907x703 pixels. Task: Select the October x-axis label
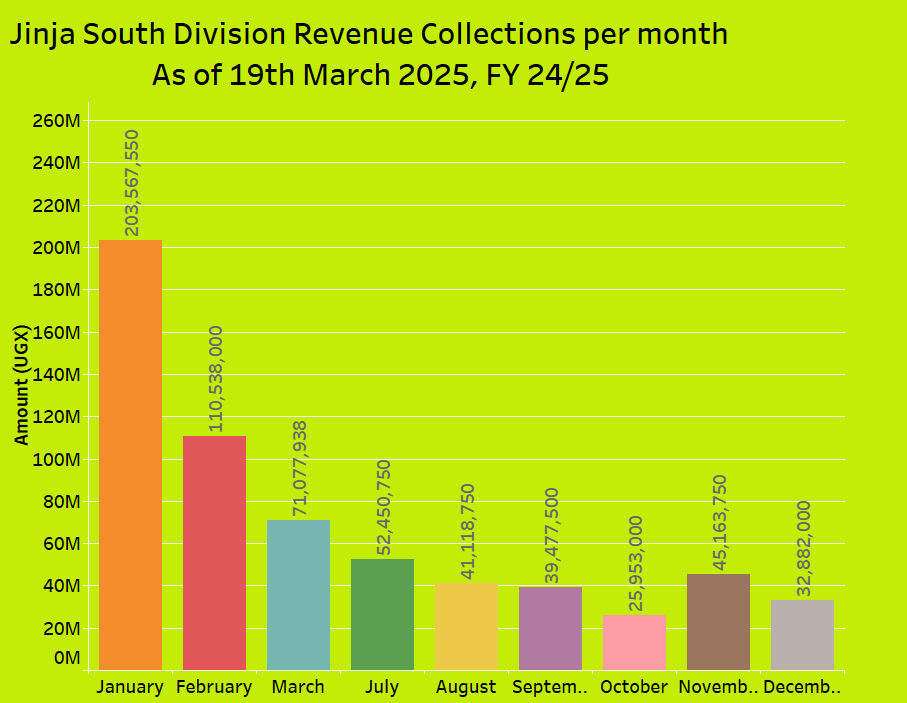[634, 687]
